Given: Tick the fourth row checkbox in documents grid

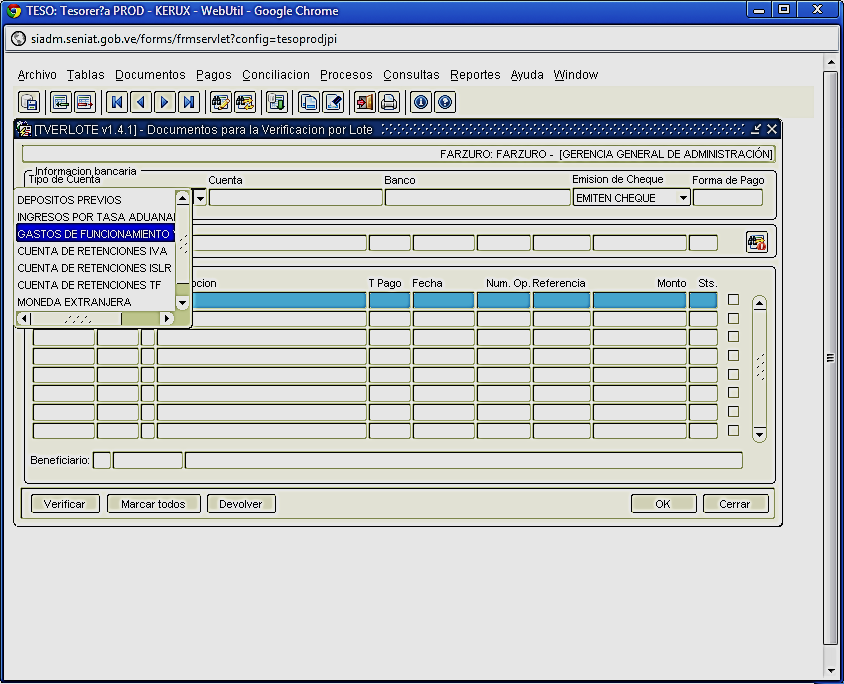Looking at the screenshot, I should 733,356.
